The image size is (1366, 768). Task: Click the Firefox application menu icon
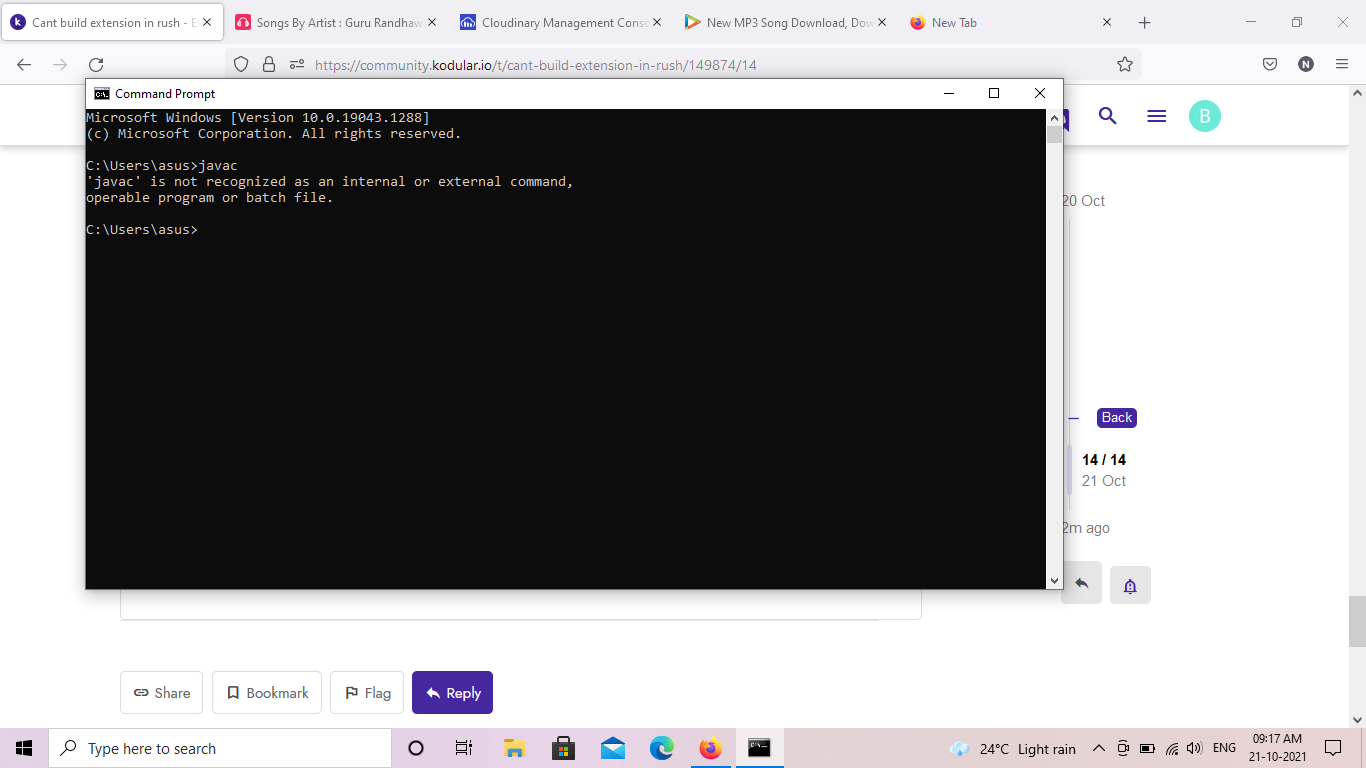coord(1342,64)
